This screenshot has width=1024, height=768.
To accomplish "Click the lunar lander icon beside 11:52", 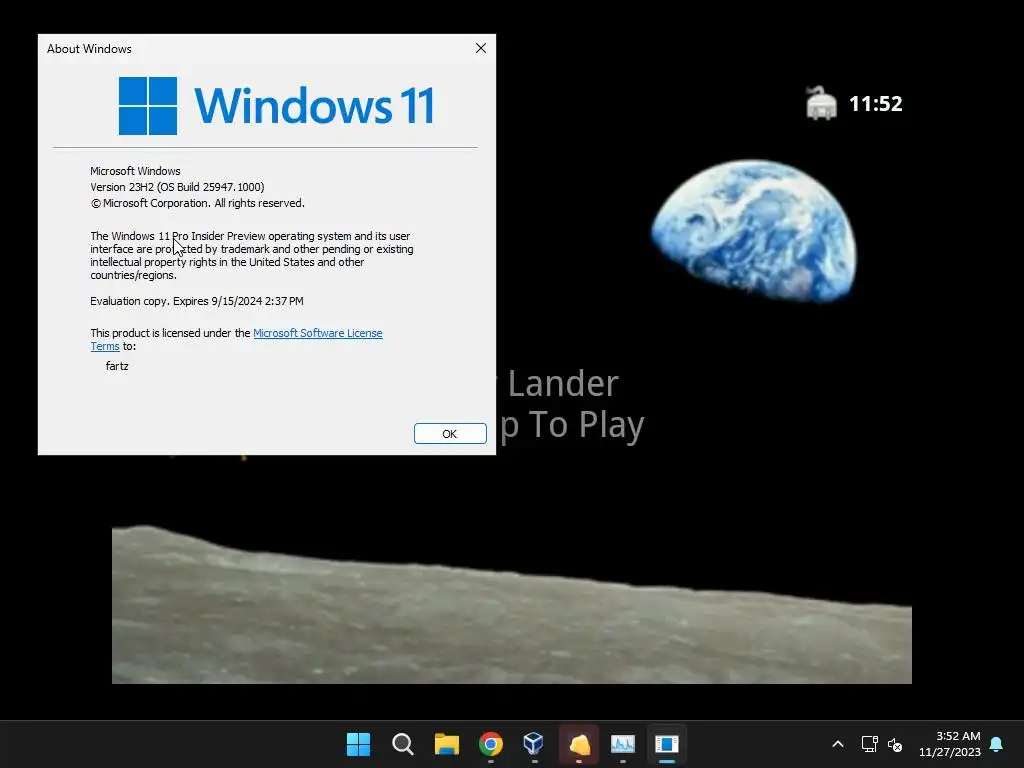I will point(821,103).
